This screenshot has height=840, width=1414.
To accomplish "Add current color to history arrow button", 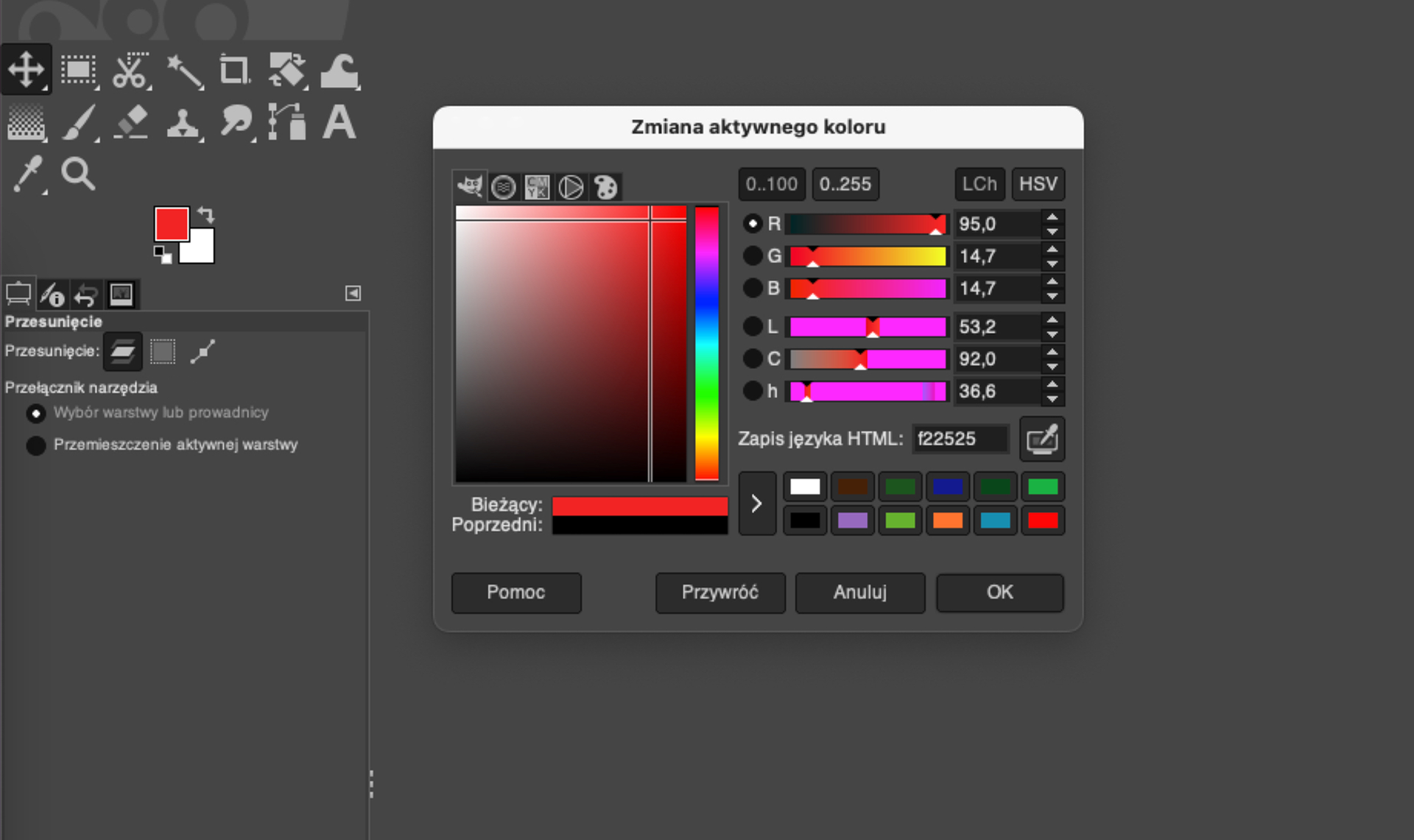I will (x=757, y=504).
